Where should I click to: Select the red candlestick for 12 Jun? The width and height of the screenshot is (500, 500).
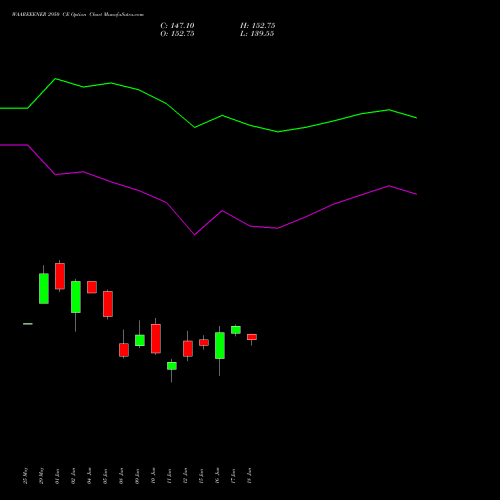(x=188, y=349)
